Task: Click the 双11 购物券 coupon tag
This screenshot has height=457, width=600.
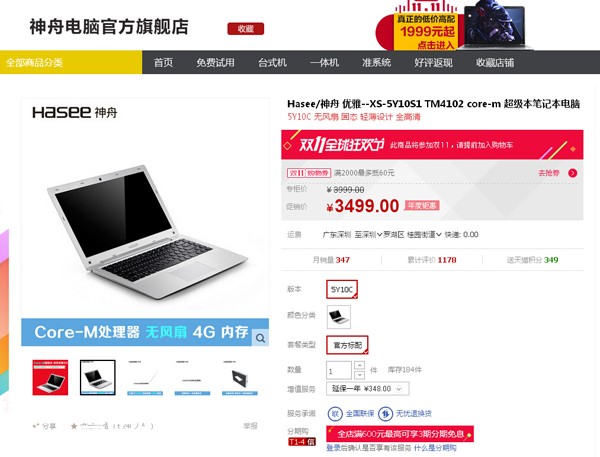Action: 309,173
